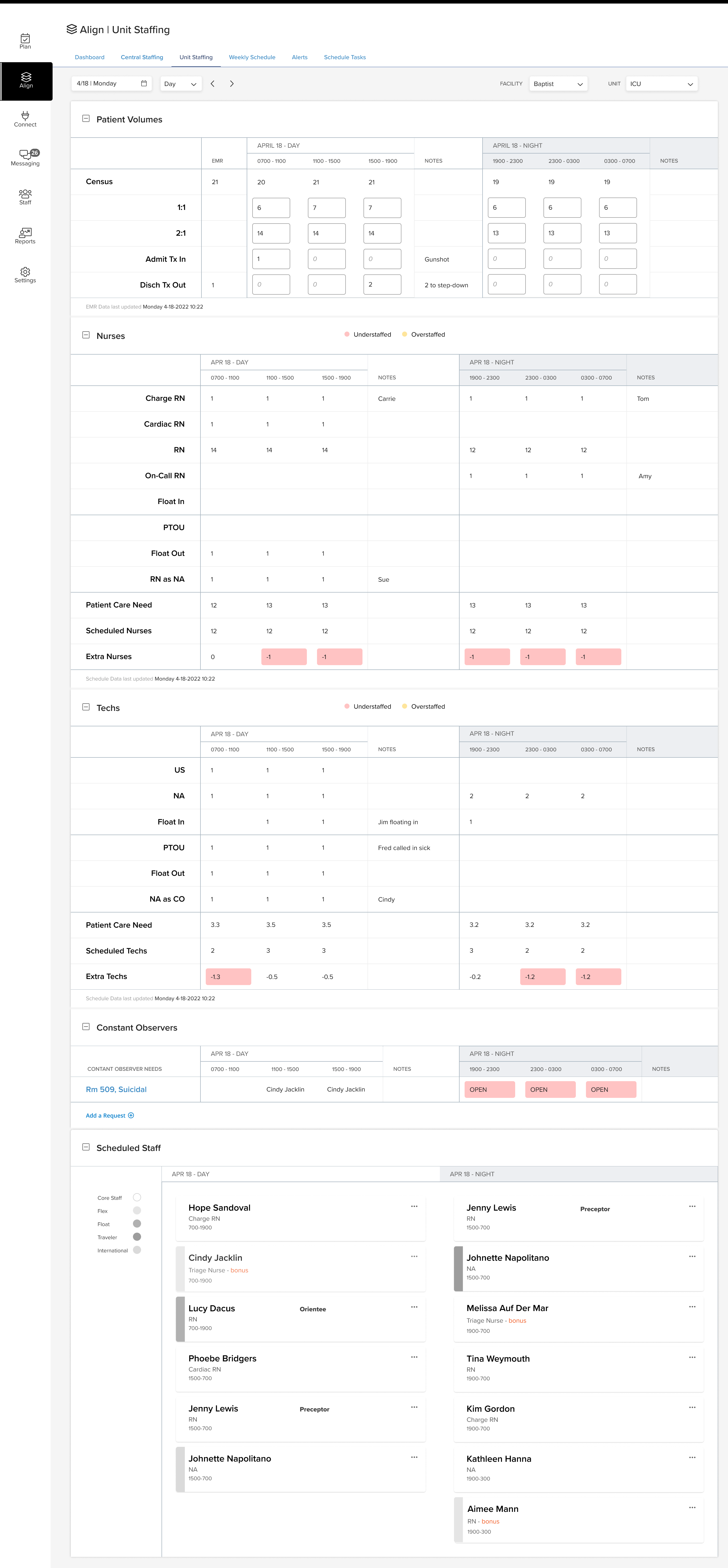
Task: Toggle the Float legend circle
Action: tap(137, 1224)
